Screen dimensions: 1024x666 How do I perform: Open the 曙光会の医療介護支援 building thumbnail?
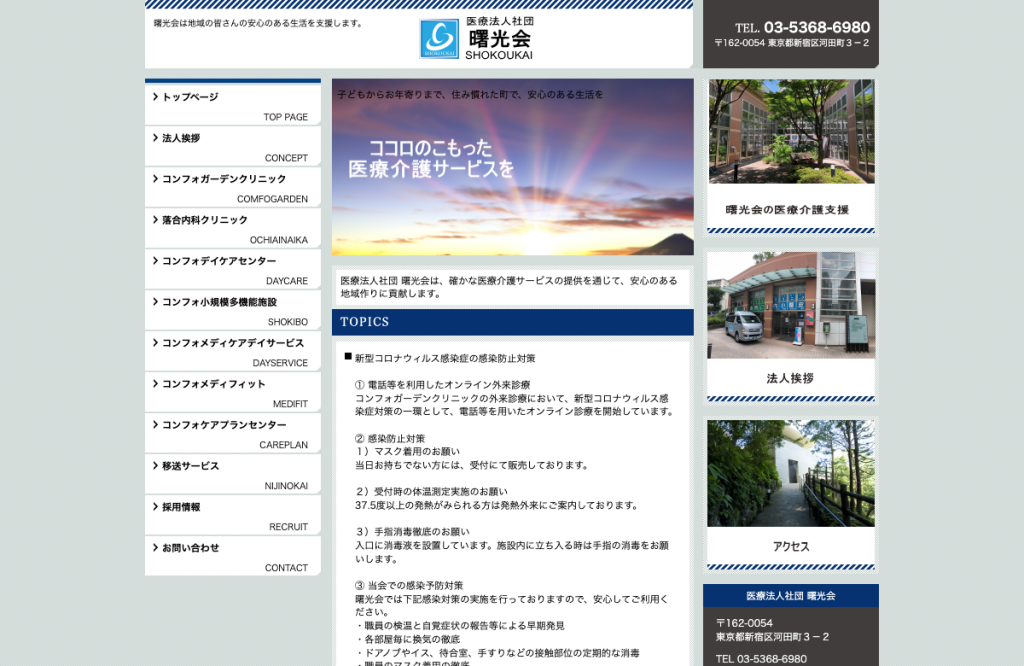(791, 131)
